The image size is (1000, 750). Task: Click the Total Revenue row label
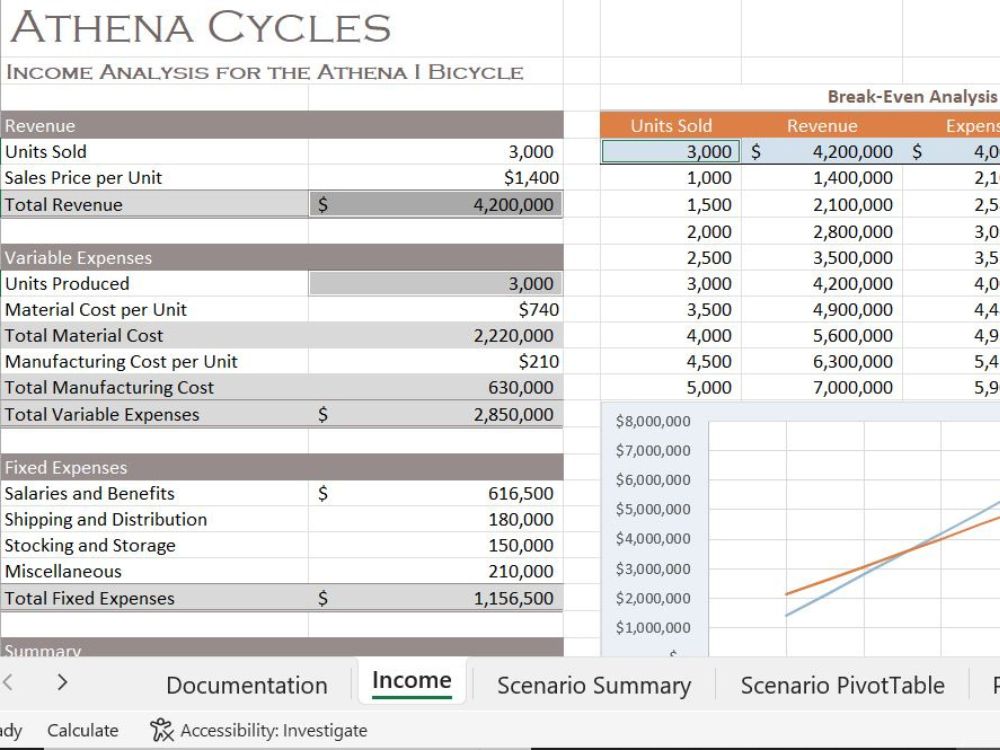(x=64, y=205)
